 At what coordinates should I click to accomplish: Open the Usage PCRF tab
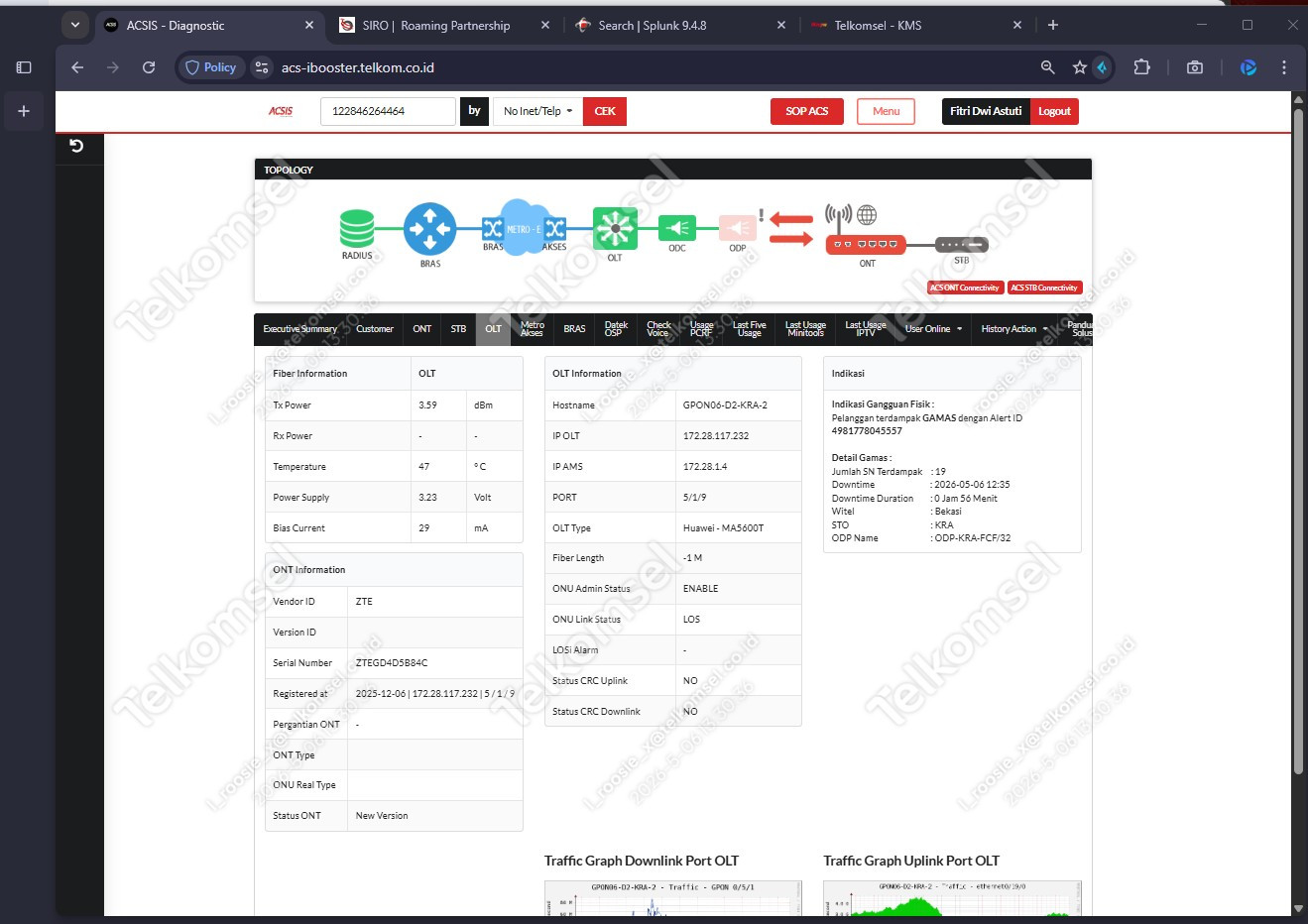coord(702,329)
